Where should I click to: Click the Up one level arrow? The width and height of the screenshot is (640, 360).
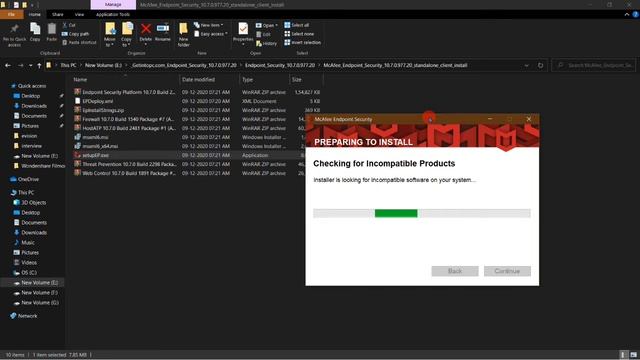coord(39,65)
